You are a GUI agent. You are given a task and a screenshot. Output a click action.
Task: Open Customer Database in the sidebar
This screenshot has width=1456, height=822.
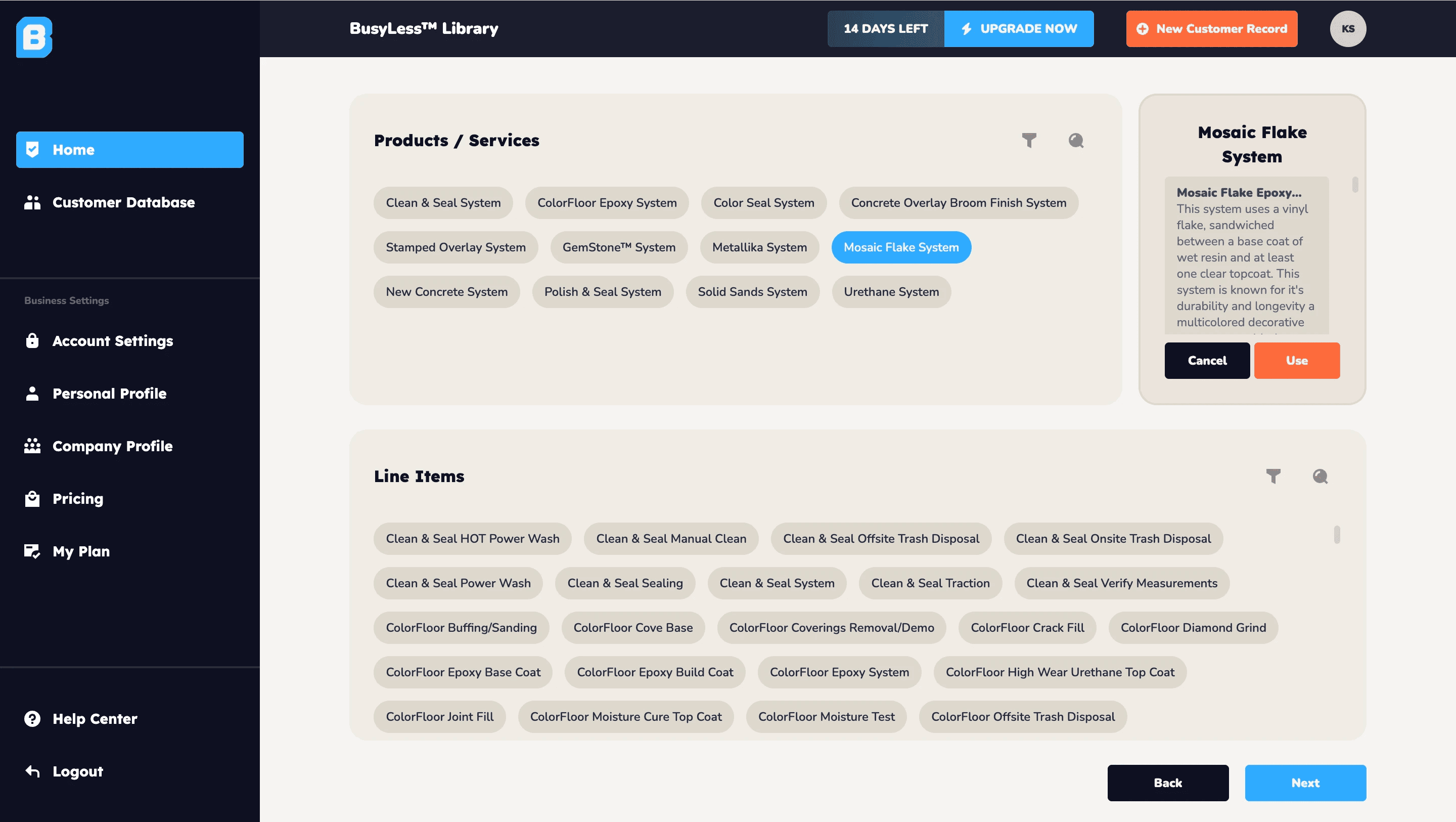coord(123,202)
